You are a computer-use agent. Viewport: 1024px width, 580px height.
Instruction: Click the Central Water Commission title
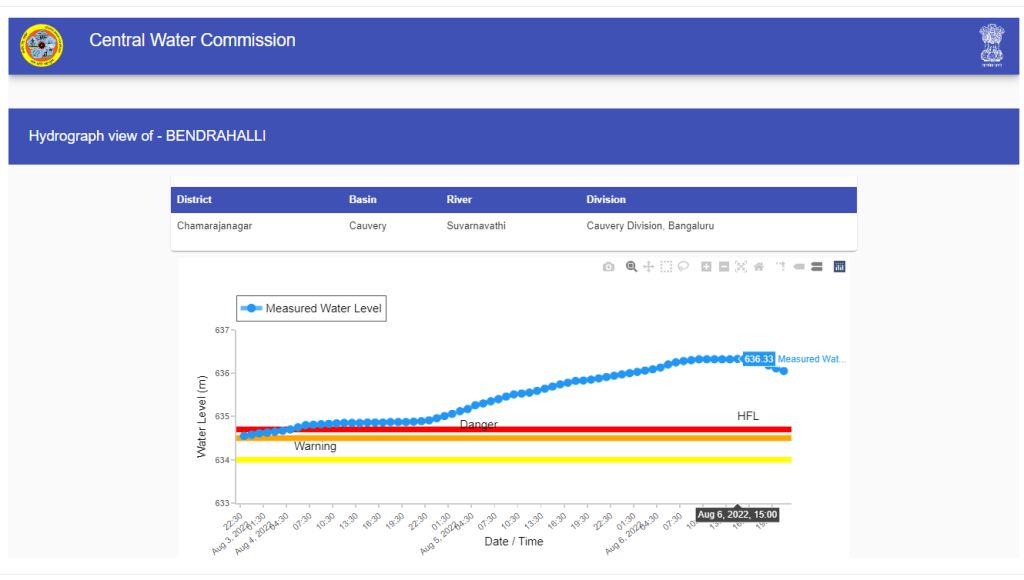click(192, 41)
